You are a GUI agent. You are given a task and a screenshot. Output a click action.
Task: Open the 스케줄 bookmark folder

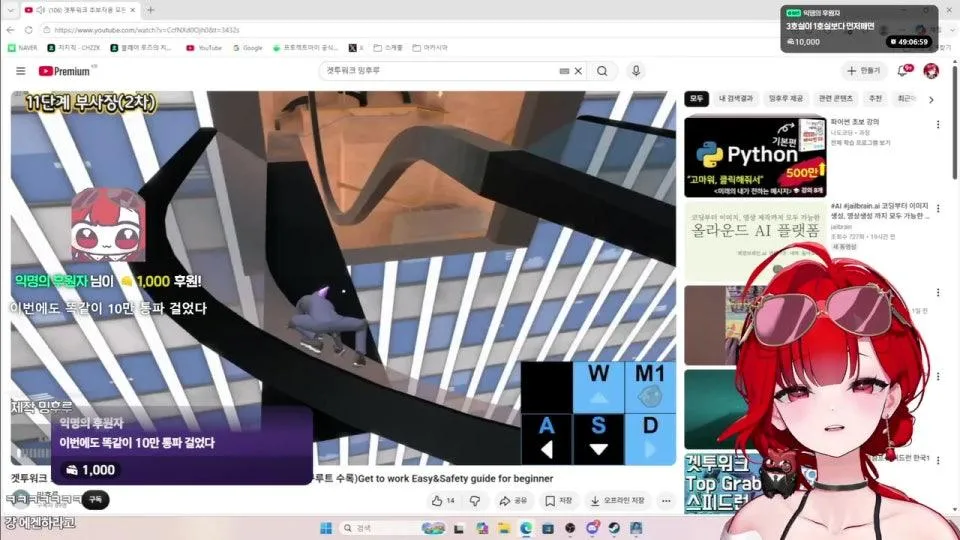(388, 47)
